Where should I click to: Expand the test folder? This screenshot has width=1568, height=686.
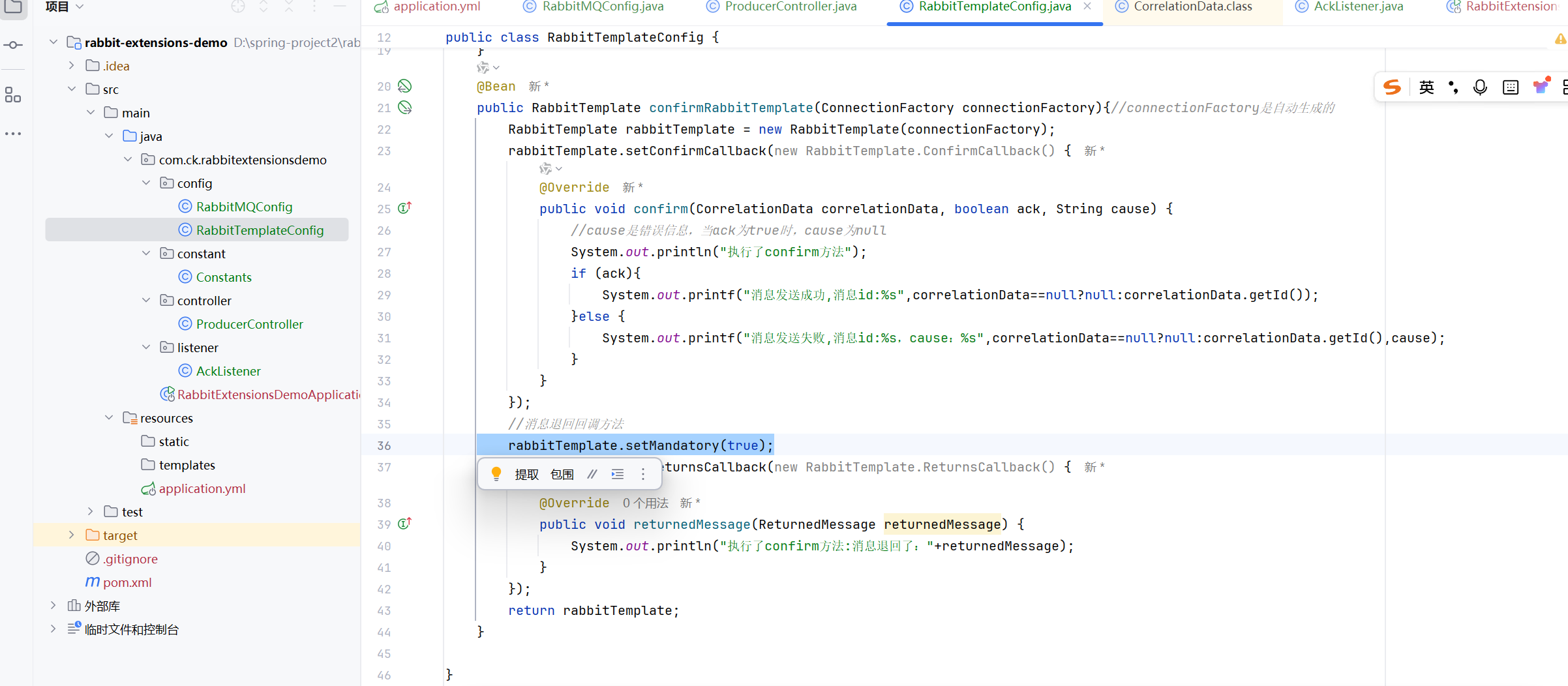point(91,511)
